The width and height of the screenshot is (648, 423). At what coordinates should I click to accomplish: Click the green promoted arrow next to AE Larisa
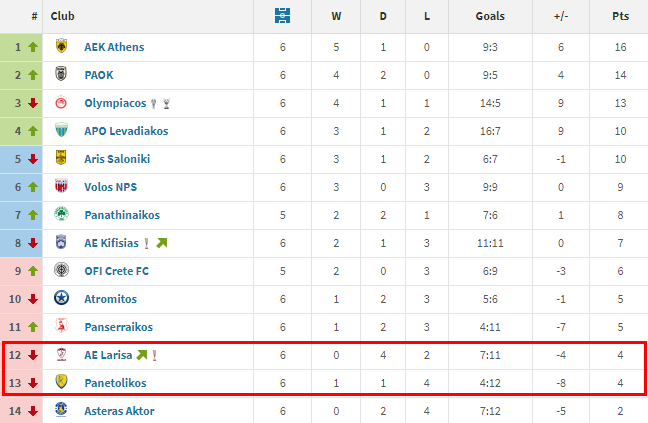(141, 355)
